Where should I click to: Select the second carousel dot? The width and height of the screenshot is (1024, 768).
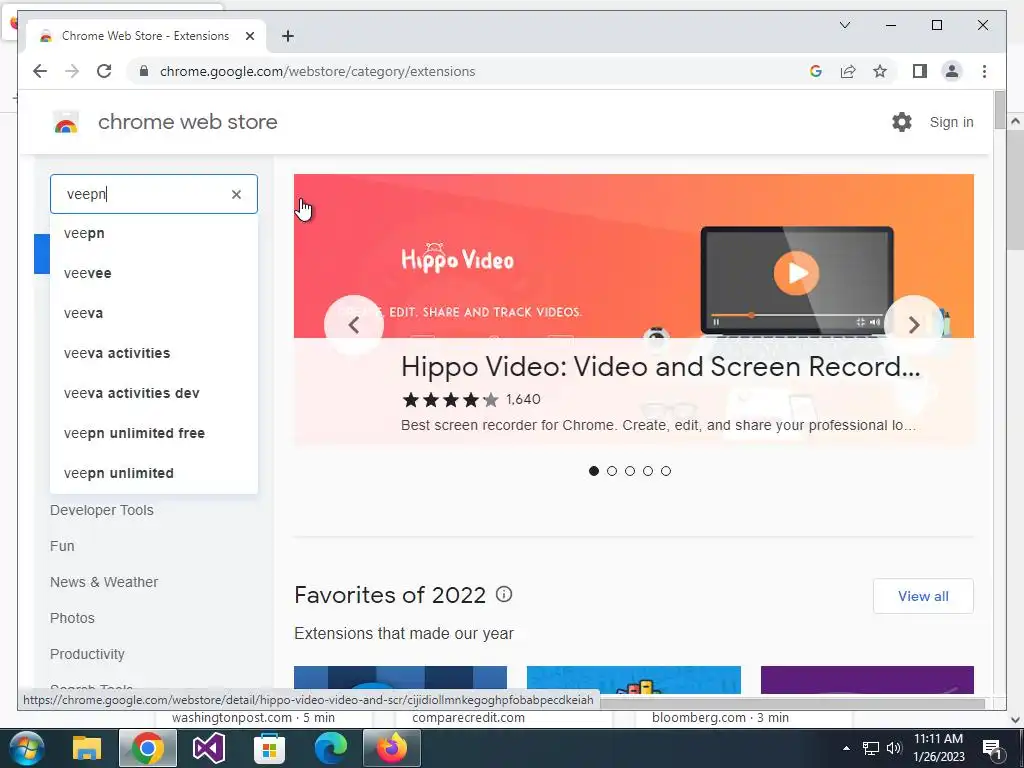pyautogui.click(x=612, y=471)
